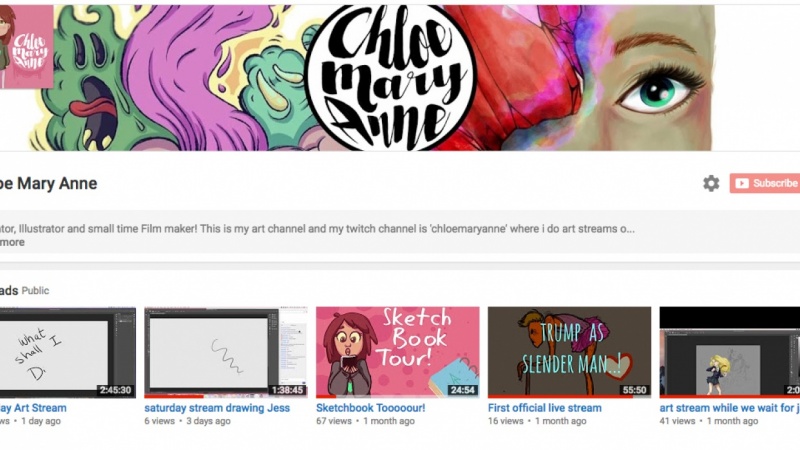Click the red Subscribe button
The image size is (800, 450).
764,183
